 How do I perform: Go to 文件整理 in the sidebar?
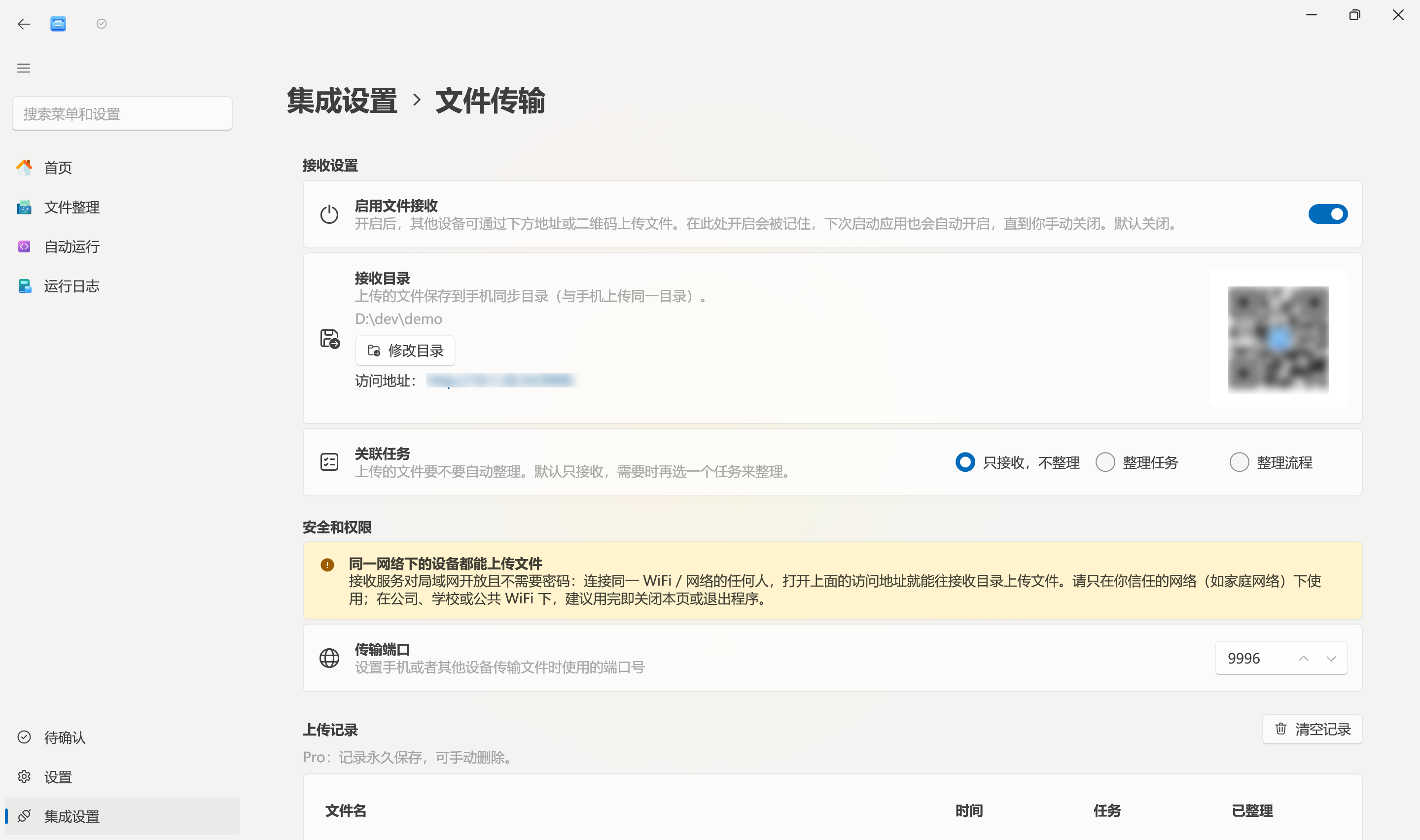click(122, 207)
